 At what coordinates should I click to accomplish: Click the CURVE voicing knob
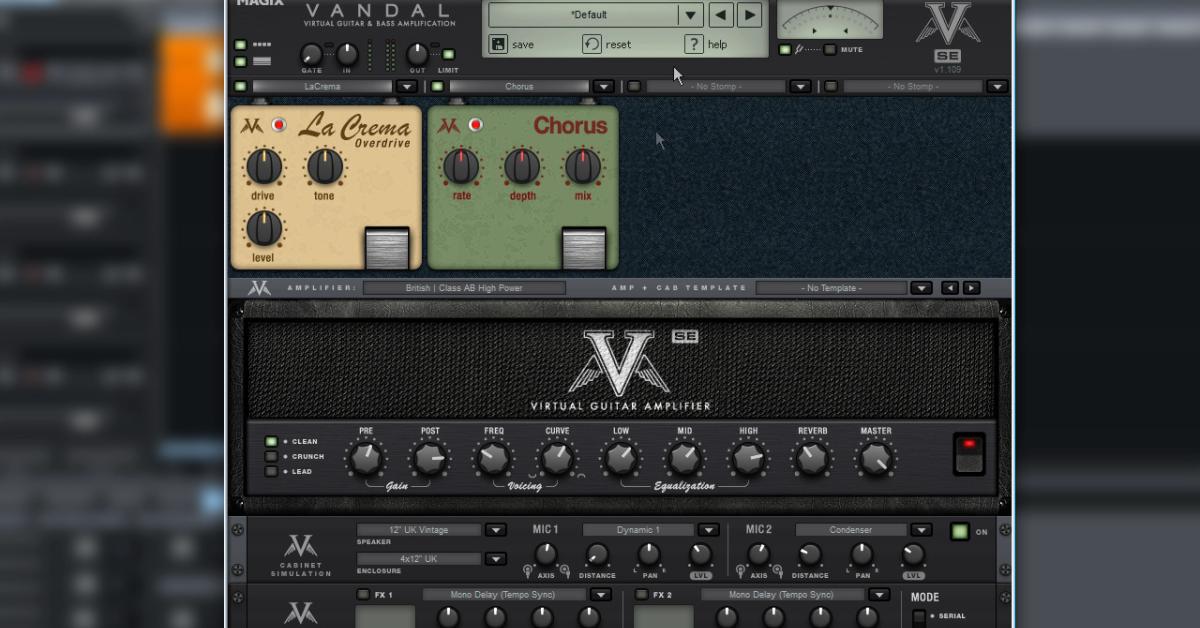[x=557, y=459]
